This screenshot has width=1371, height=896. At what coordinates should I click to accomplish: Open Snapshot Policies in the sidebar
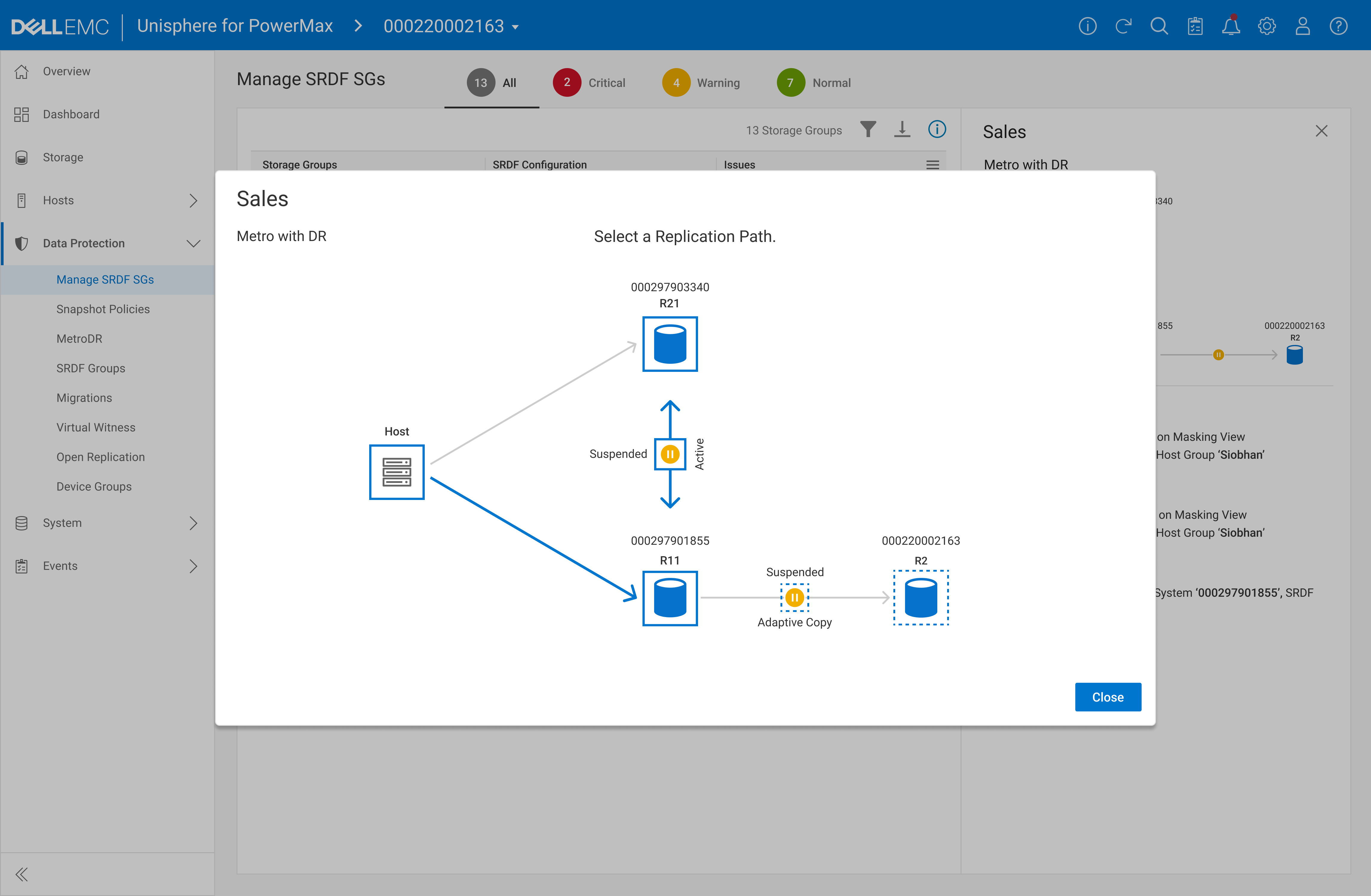point(103,309)
